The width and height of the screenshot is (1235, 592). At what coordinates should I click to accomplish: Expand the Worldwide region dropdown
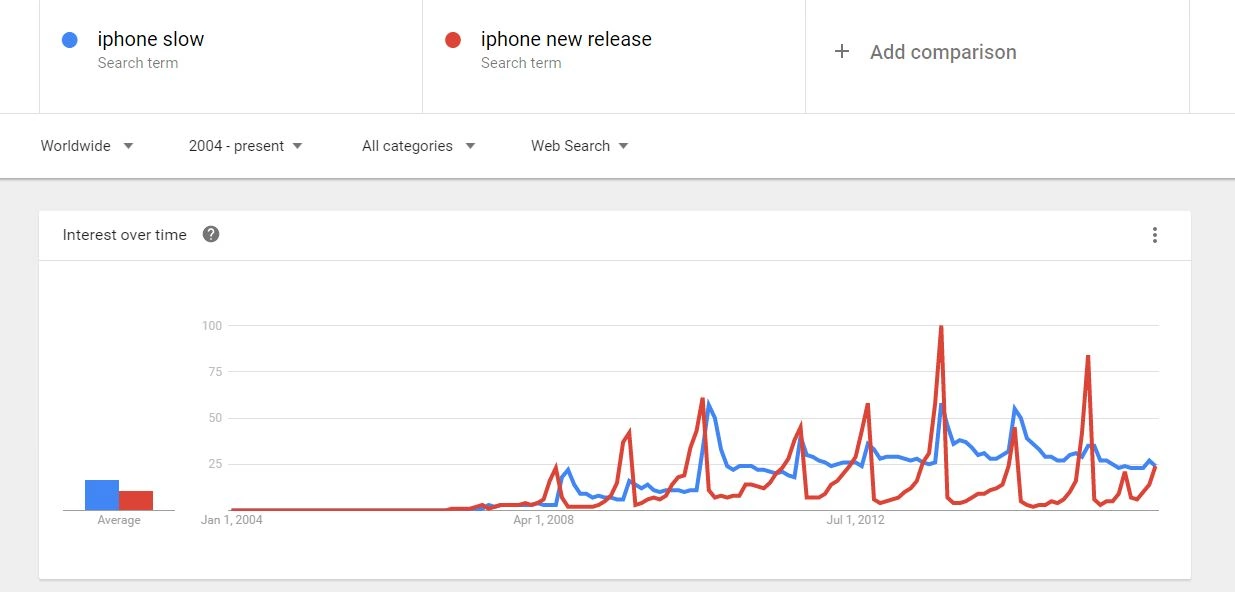87,146
